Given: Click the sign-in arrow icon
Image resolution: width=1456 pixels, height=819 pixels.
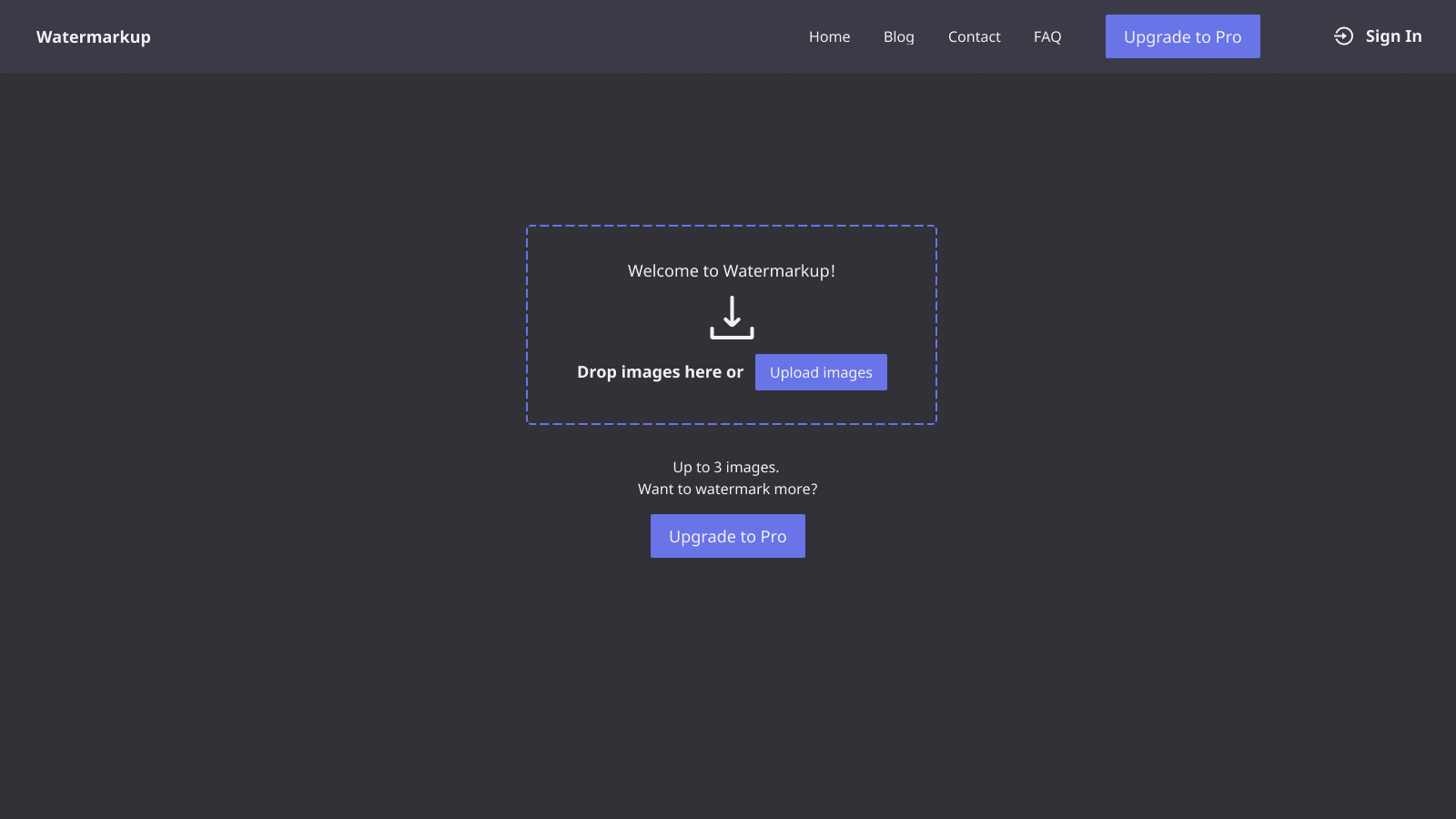Looking at the screenshot, I should [x=1343, y=36].
